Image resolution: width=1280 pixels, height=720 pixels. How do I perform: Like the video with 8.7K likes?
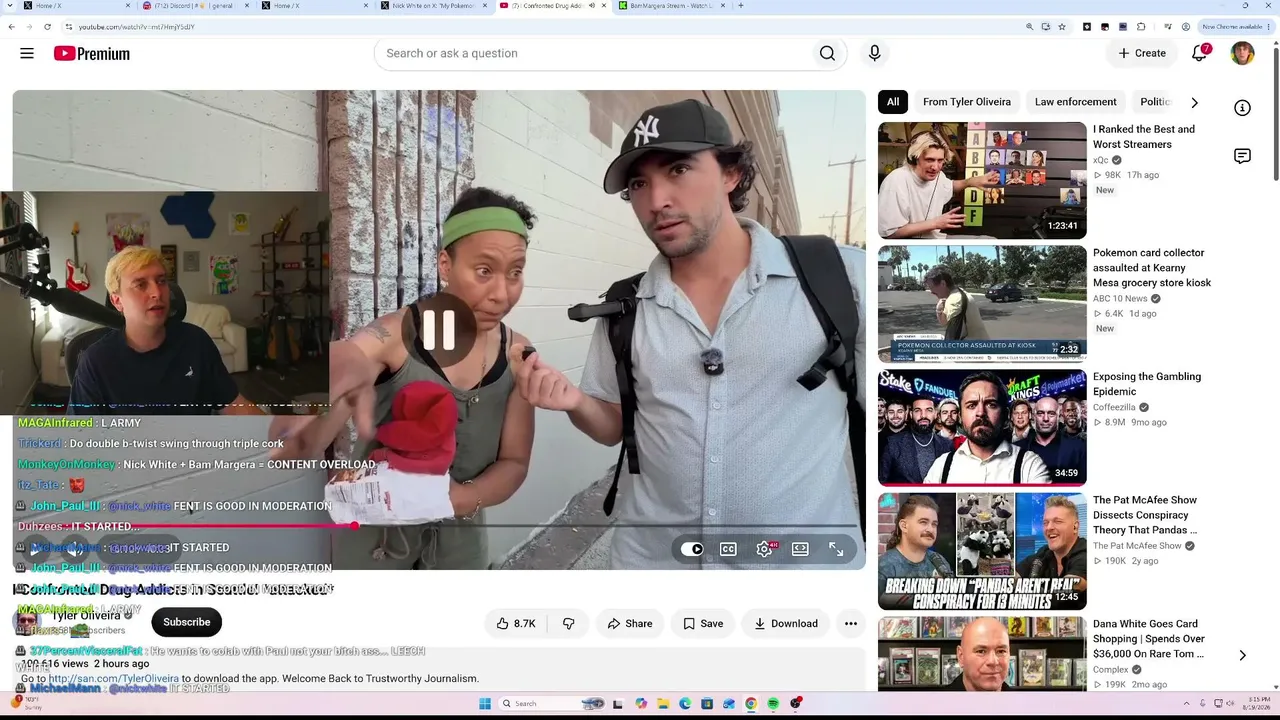(x=516, y=623)
